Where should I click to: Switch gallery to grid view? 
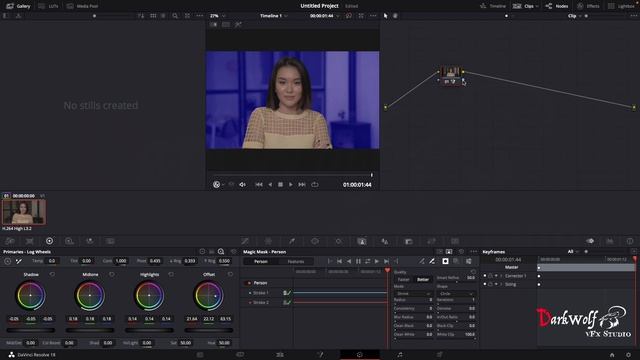coord(153,16)
